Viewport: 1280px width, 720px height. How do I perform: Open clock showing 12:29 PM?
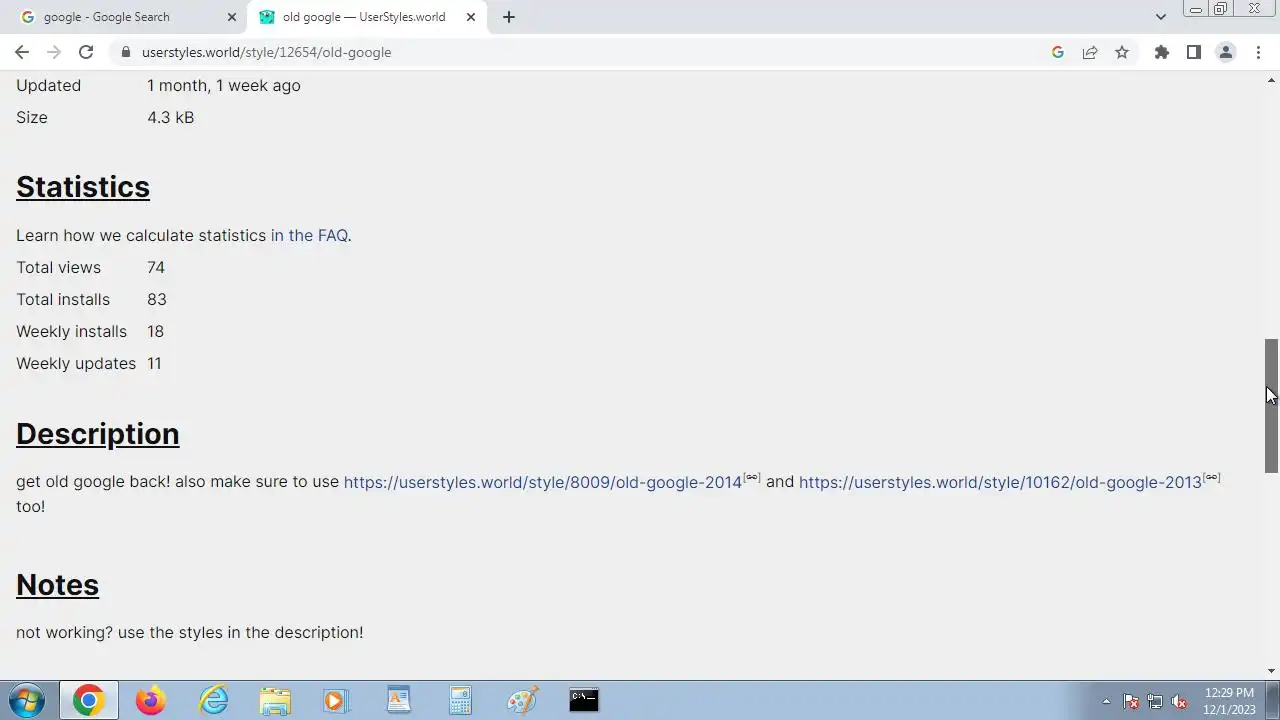pyautogui.click(x=1229, y=701)
